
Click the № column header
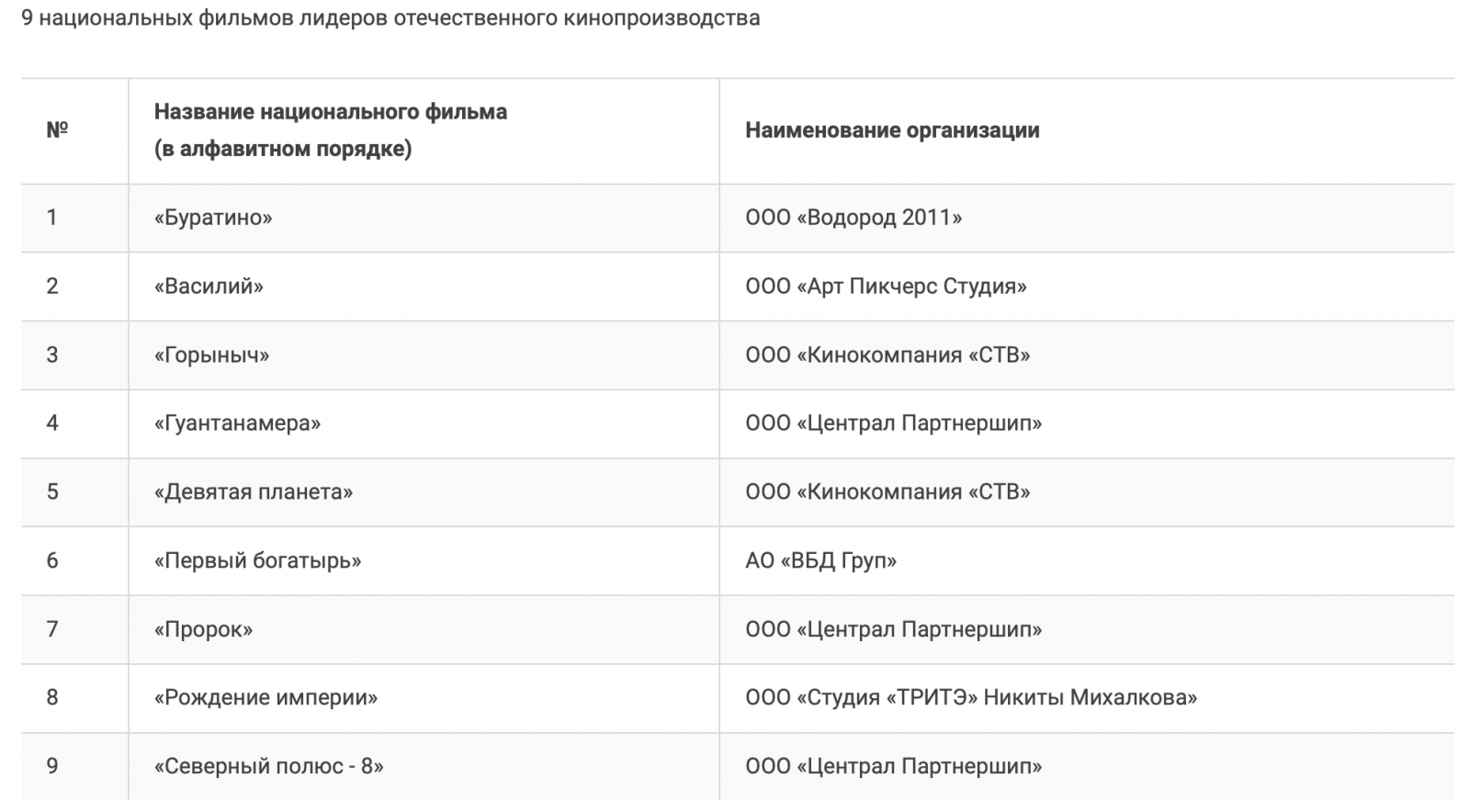pos(57,130)
